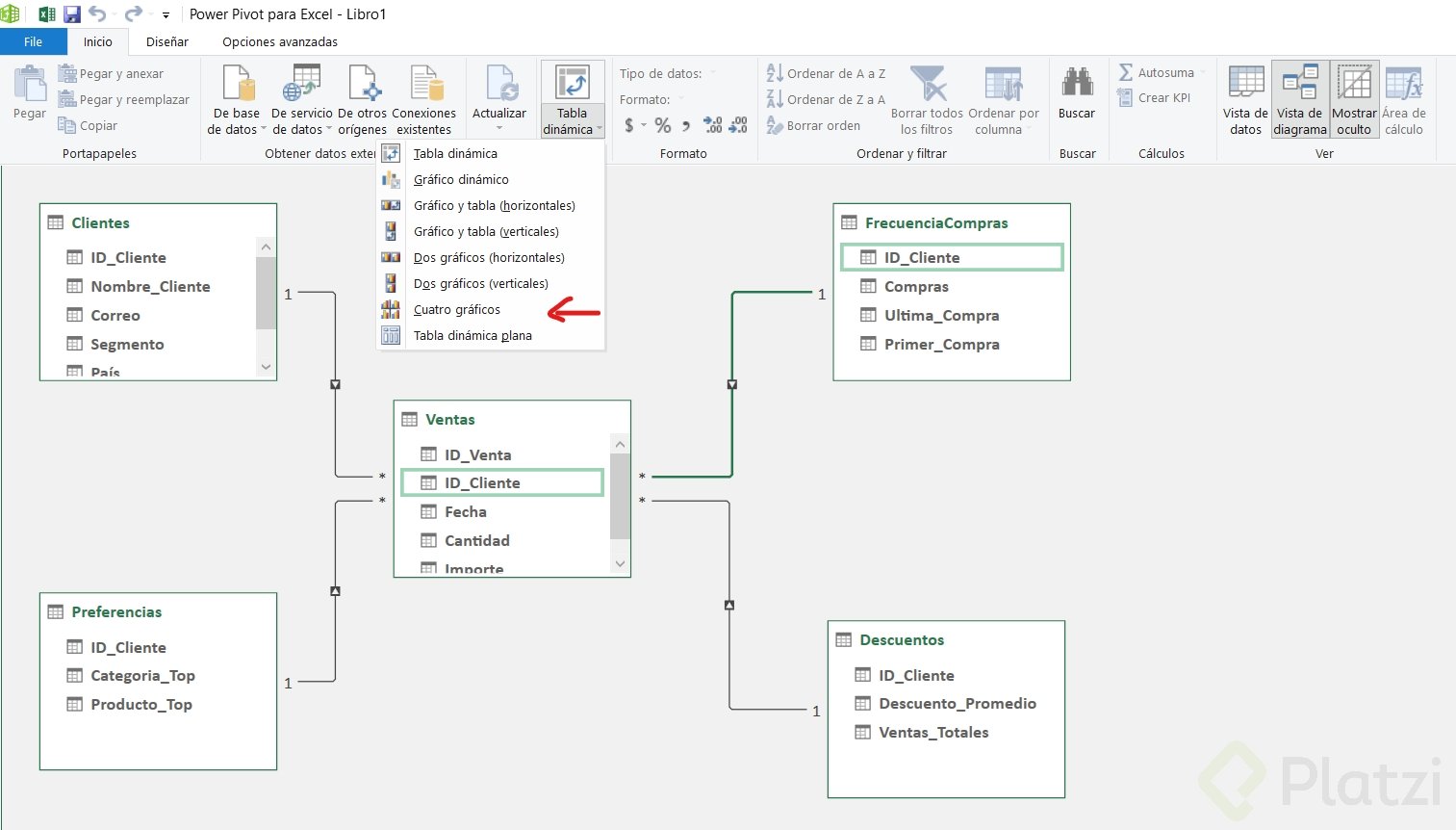Select Fecha field in Ventas
The height and width of the screenshot is (830, 1456).
coord(466,511)
